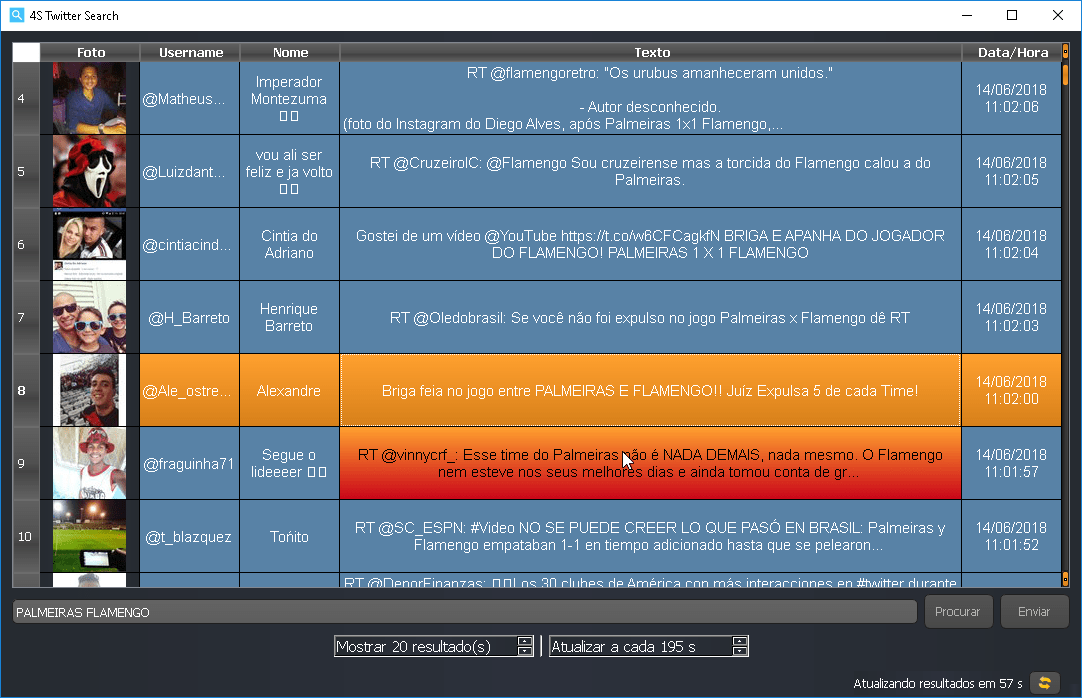Click the timestamp 14/06/2018 11:02:00

coord(1012,390)
